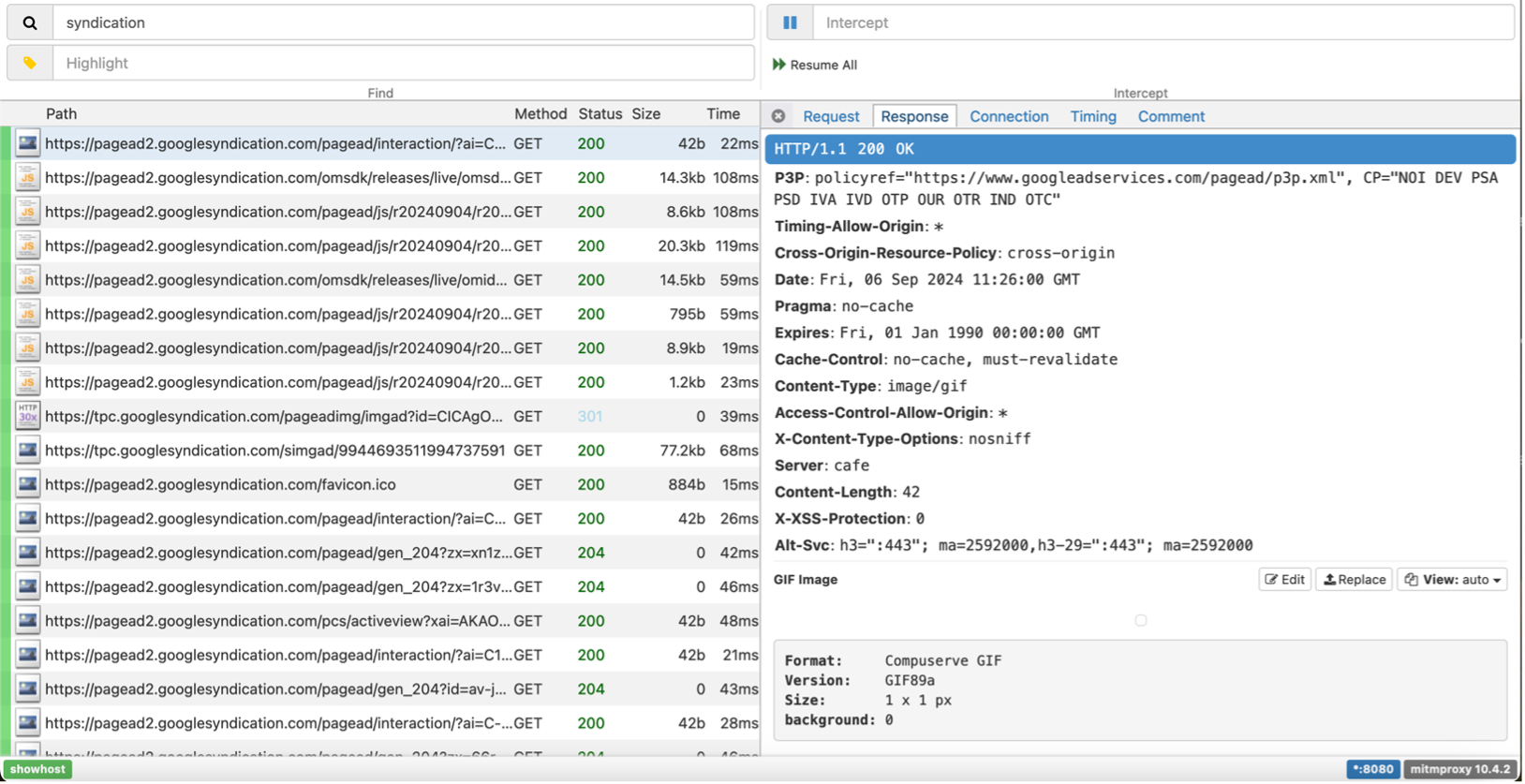Click the HTTP 30x redirect flow icon
This screenshot has height=784, width=1525.
(x=27, y=416)
